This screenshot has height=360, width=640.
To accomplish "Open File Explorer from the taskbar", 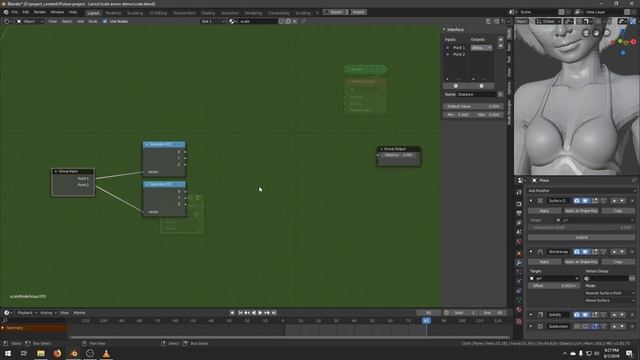I will point(41,353).
